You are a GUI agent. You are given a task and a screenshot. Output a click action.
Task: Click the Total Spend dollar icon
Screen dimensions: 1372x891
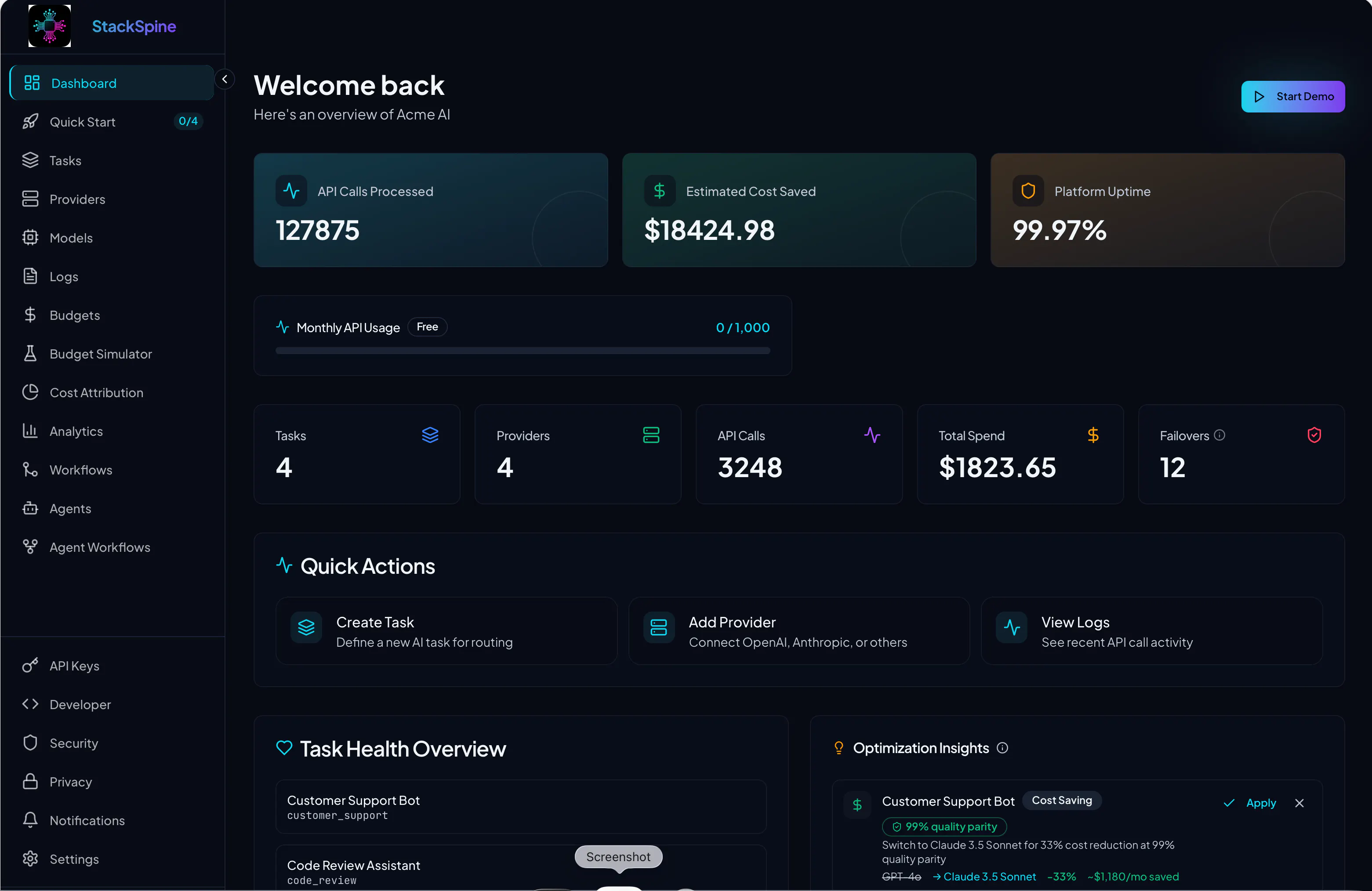tap(1093, 435)
